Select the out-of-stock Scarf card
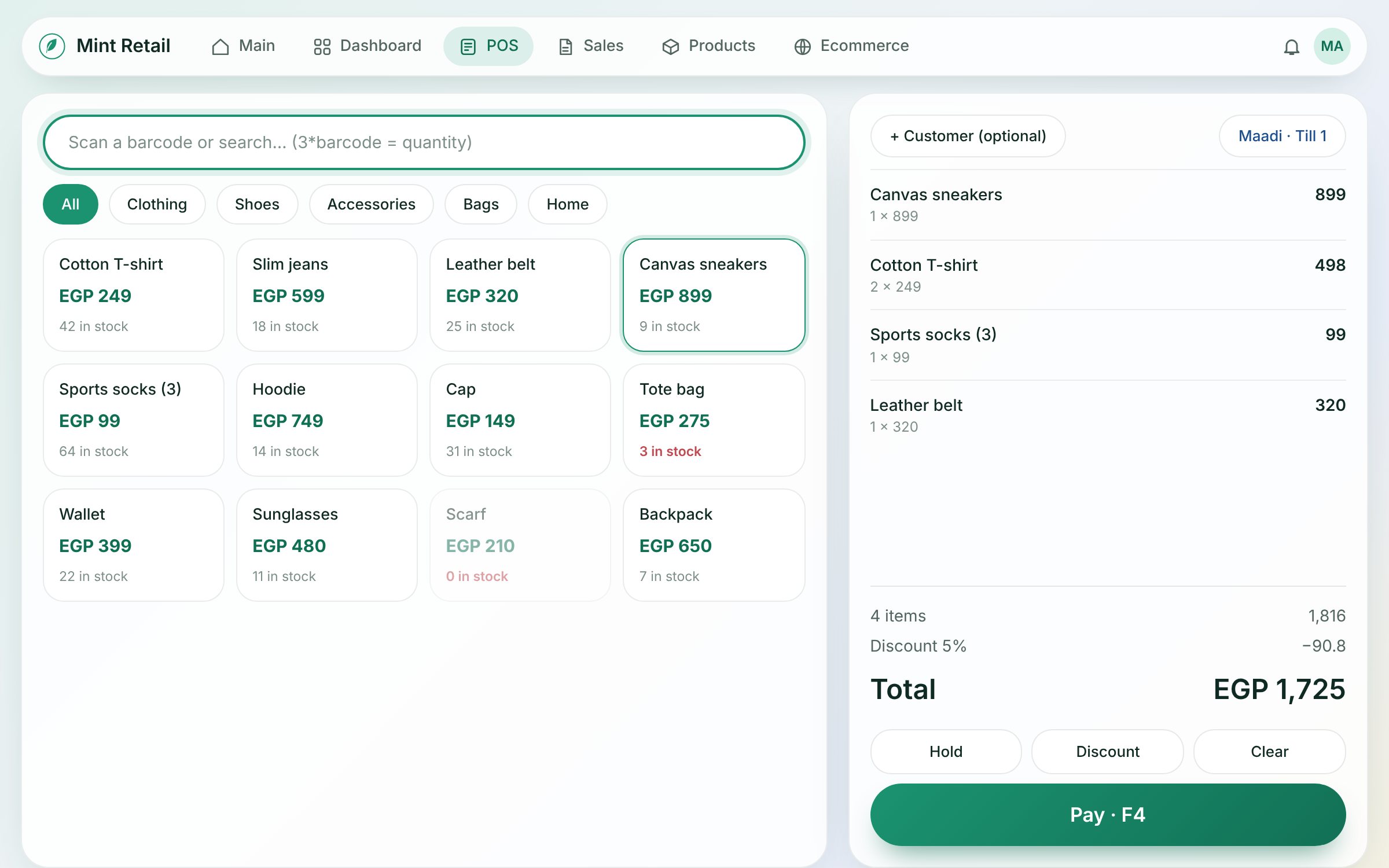 520,545
